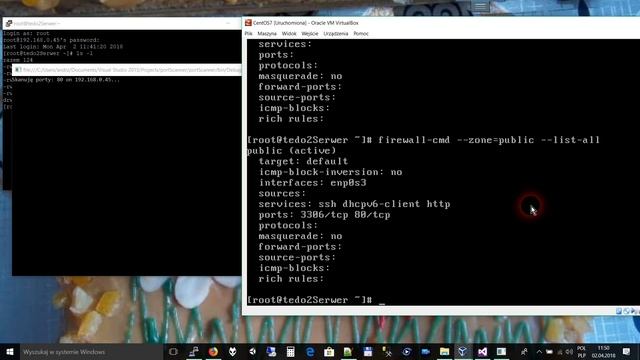The width and height of the screenshot is (640, 360).
Task: Open the Urządzenia menu in VirtualBox
Action: [336, 33]
